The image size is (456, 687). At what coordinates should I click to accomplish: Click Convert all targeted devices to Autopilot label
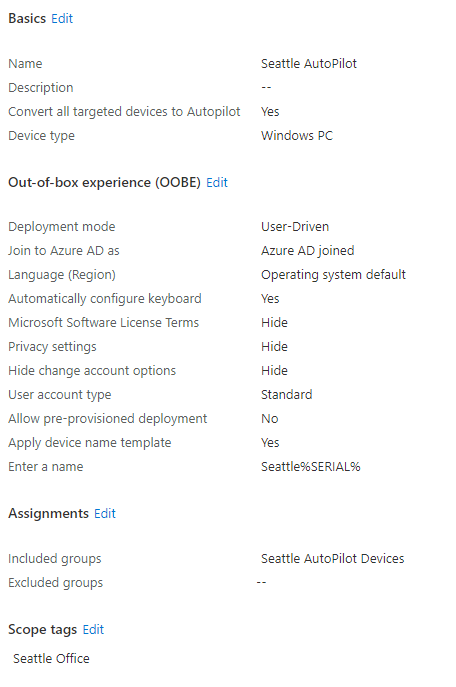(x=124, y=112)
